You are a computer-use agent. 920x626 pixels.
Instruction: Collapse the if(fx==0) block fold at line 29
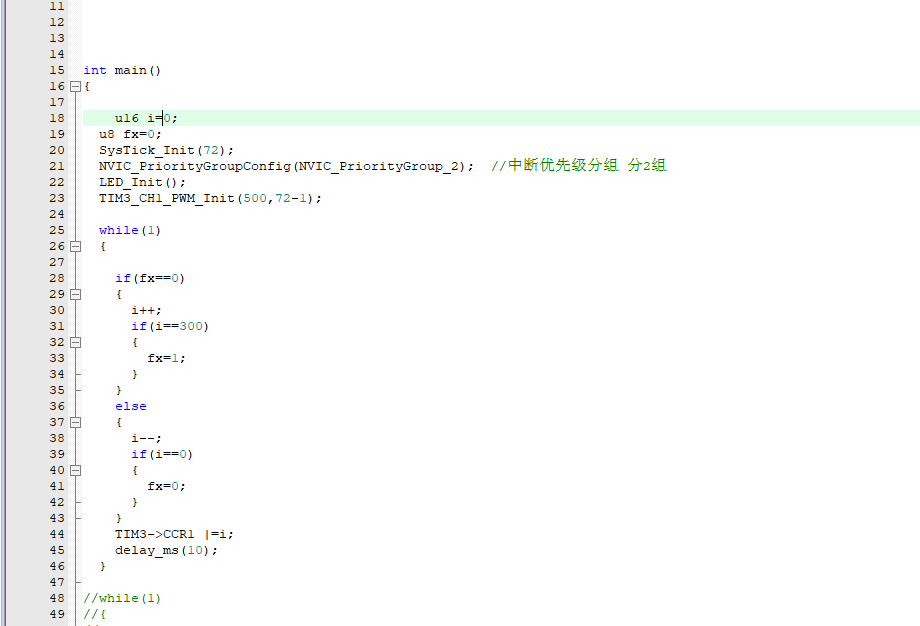[x=75, y=294]
